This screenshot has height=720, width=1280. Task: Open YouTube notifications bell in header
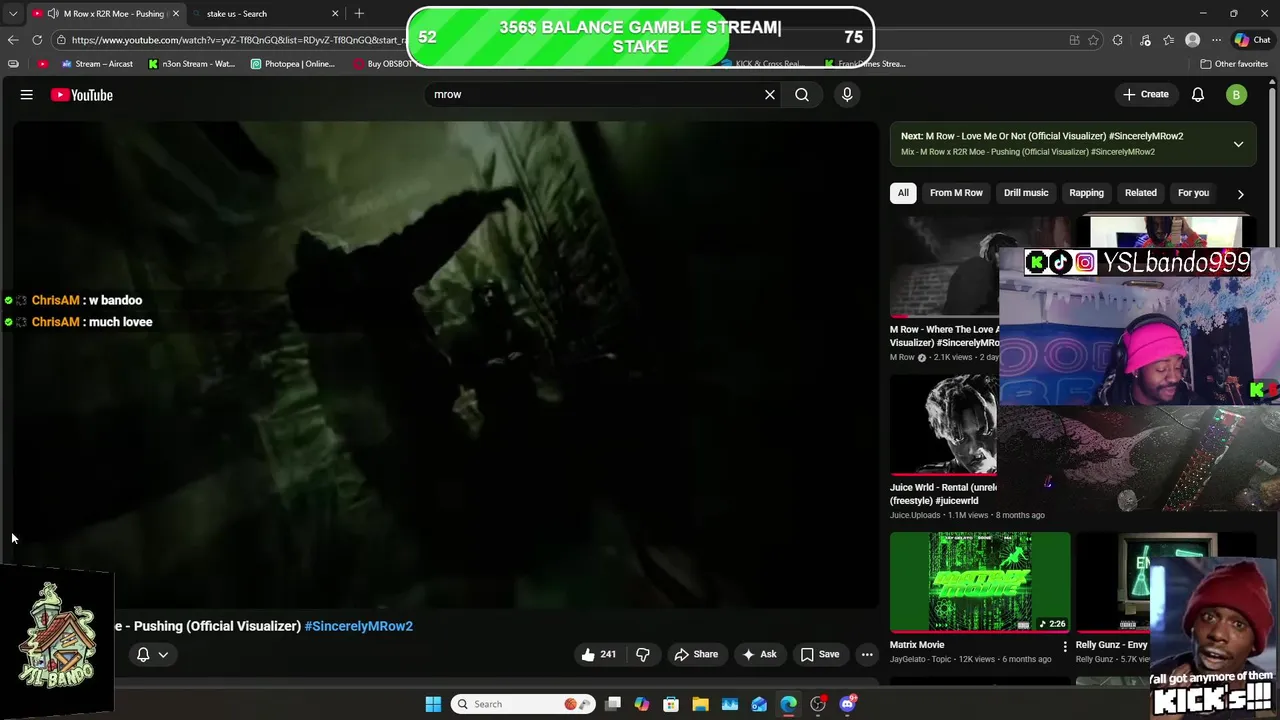[1198, 95]
